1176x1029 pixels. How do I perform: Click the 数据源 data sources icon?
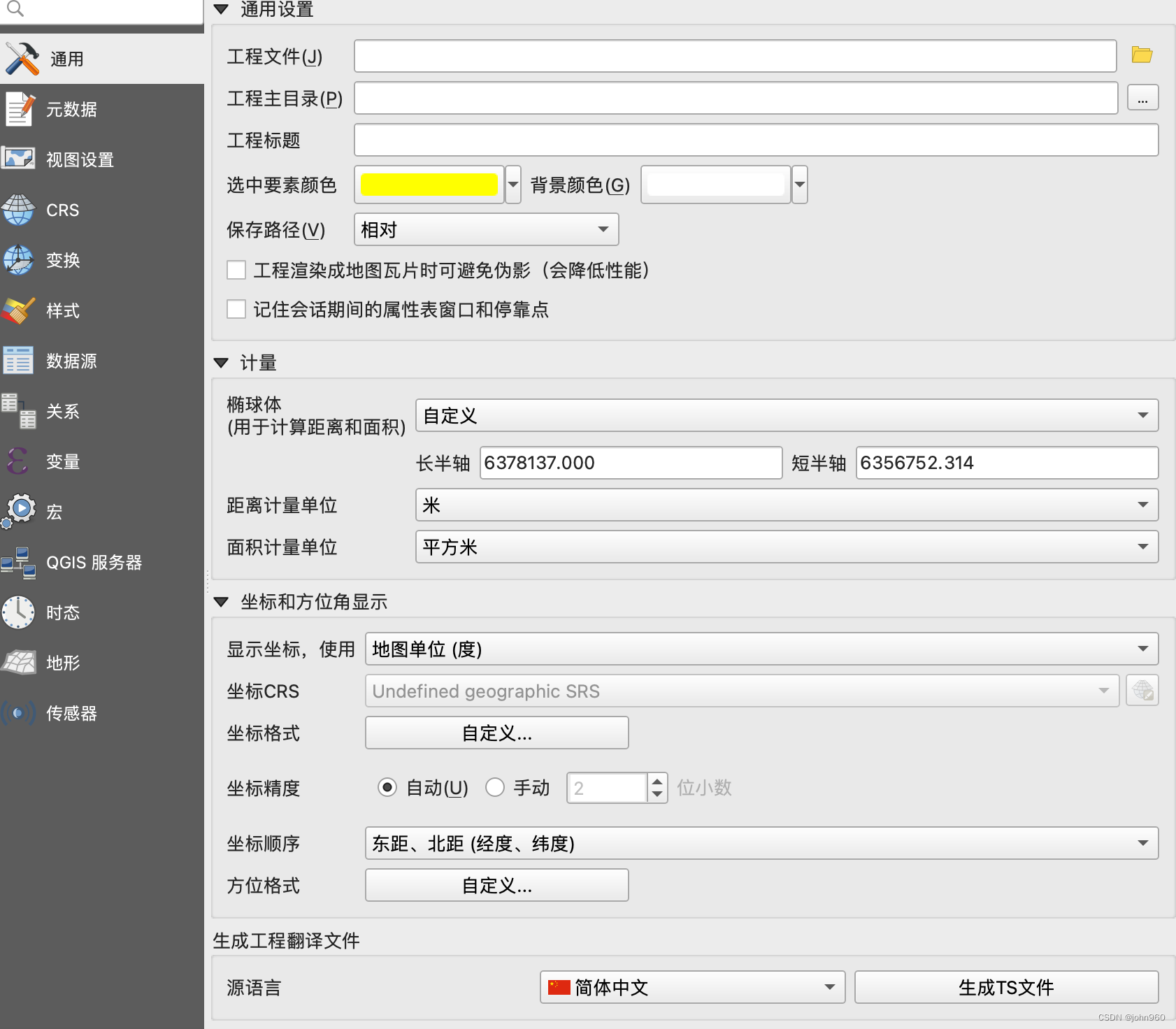tap(18, 361)
